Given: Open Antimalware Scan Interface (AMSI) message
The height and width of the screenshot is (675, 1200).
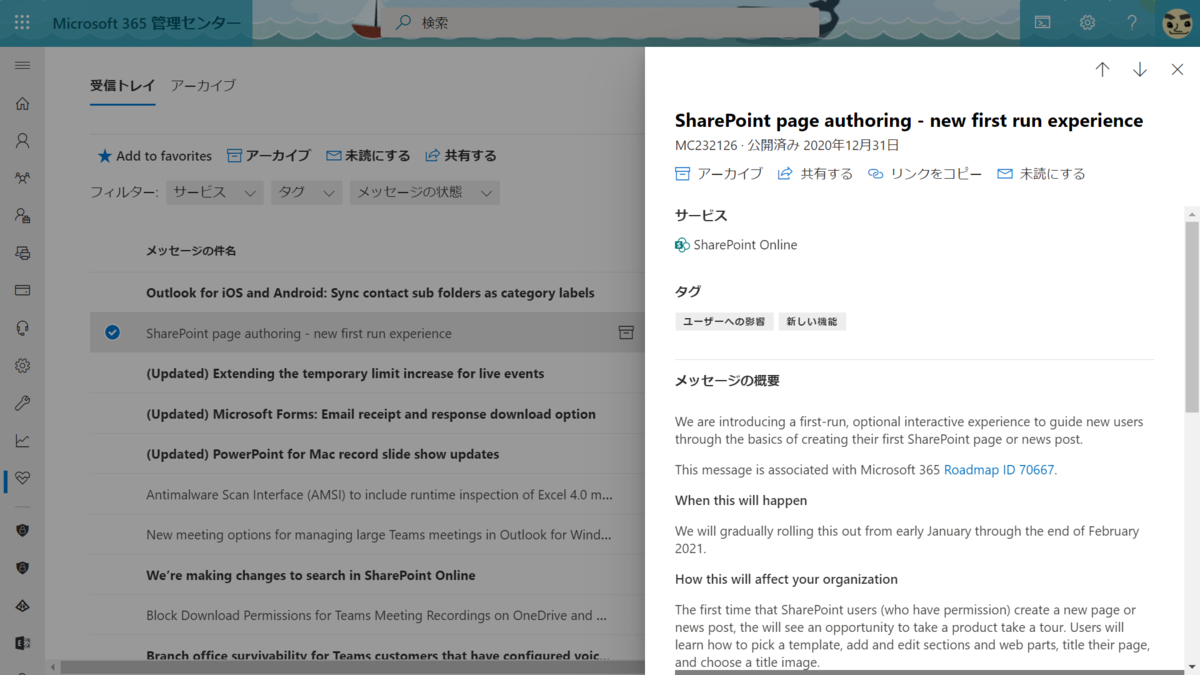Looking at the screenshot, I should [x=379, y=494].
